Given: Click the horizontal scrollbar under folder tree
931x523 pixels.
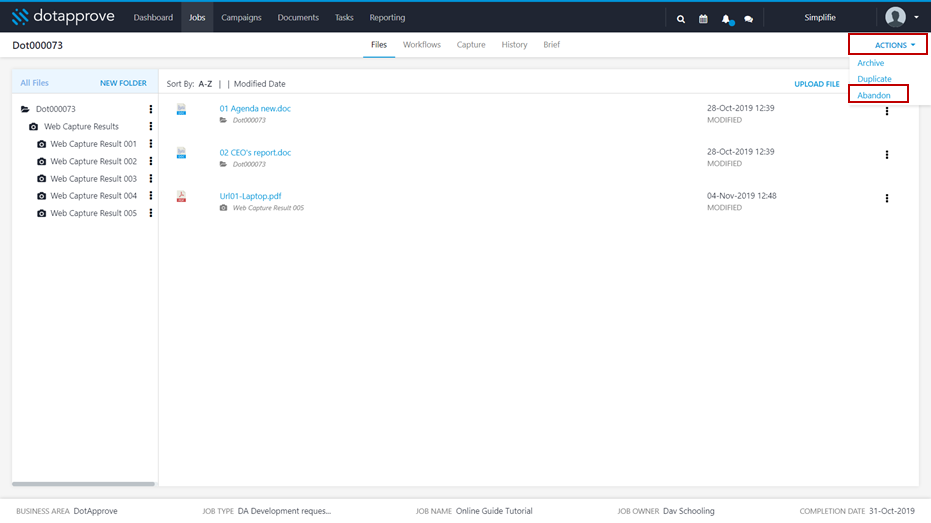Looking at the screenshot, I should 83,484.
